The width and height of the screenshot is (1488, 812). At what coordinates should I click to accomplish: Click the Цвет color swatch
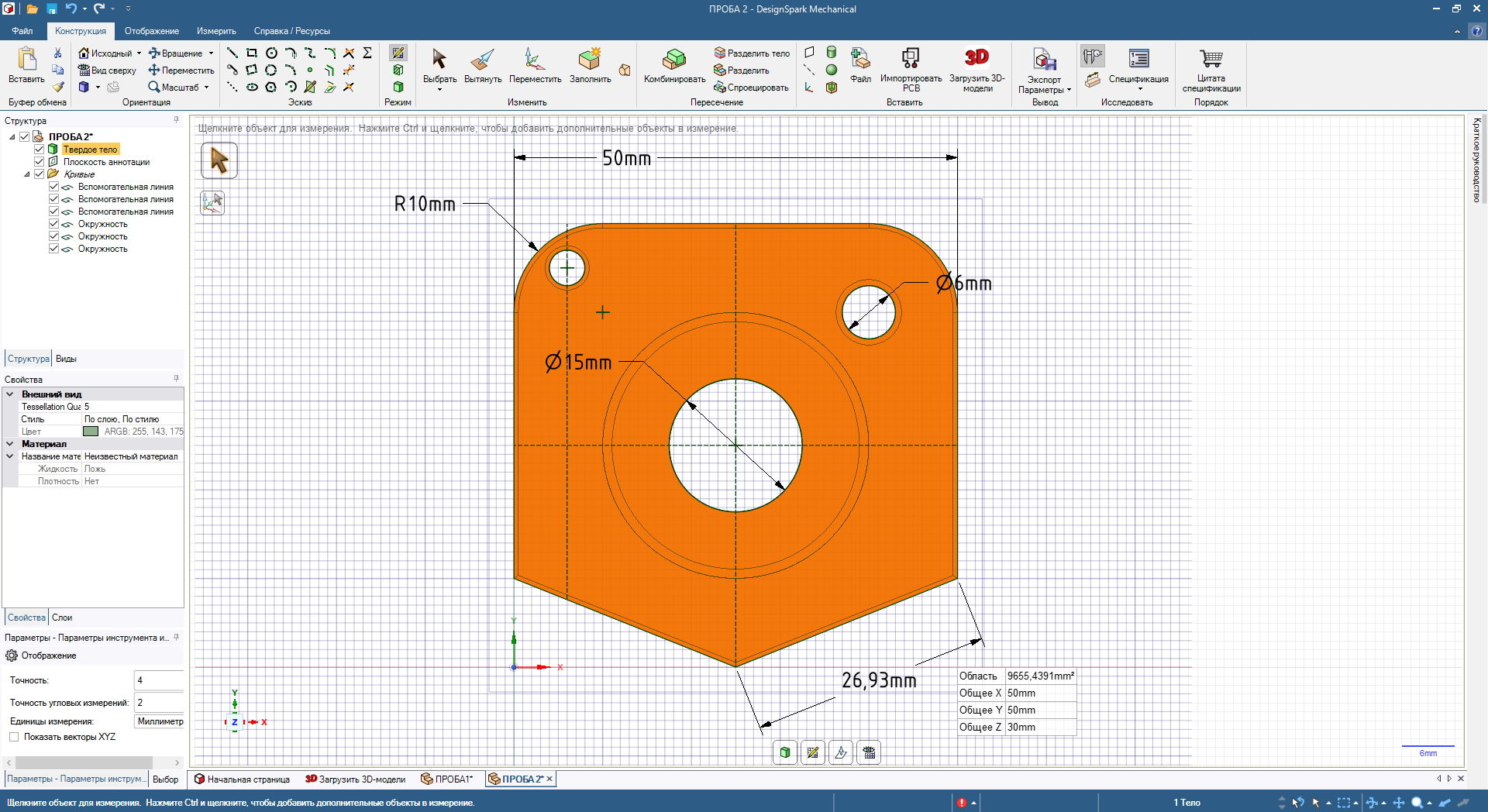(x=91, y=432)
